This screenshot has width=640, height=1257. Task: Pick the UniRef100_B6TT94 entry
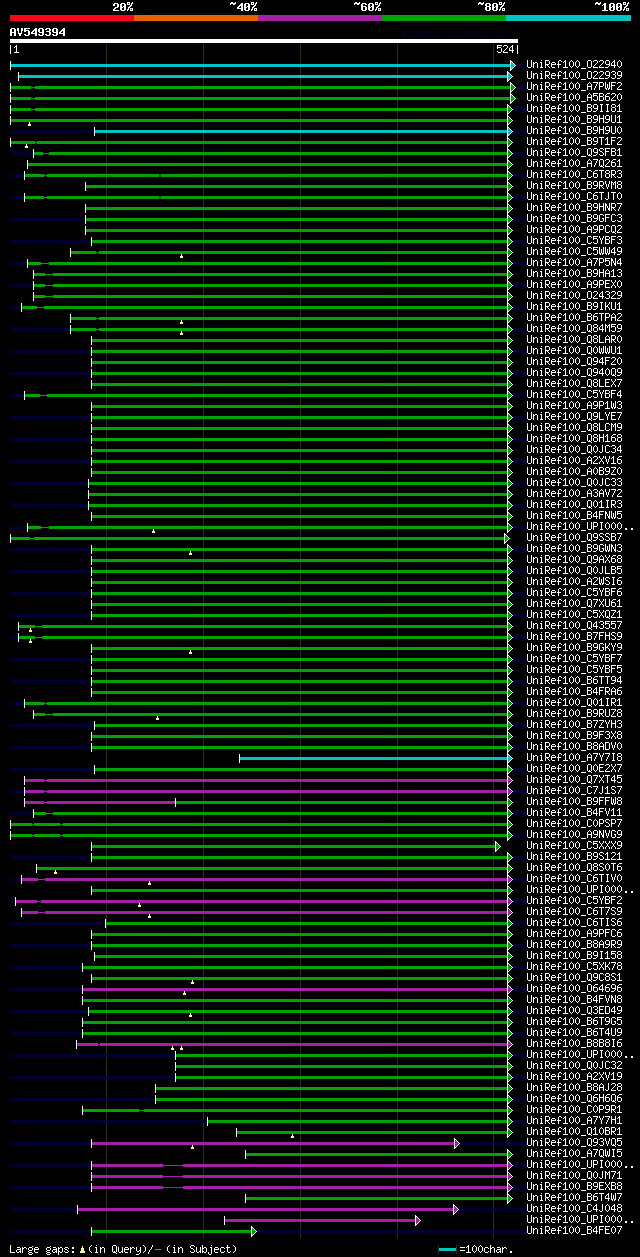[x=574, y=681]
